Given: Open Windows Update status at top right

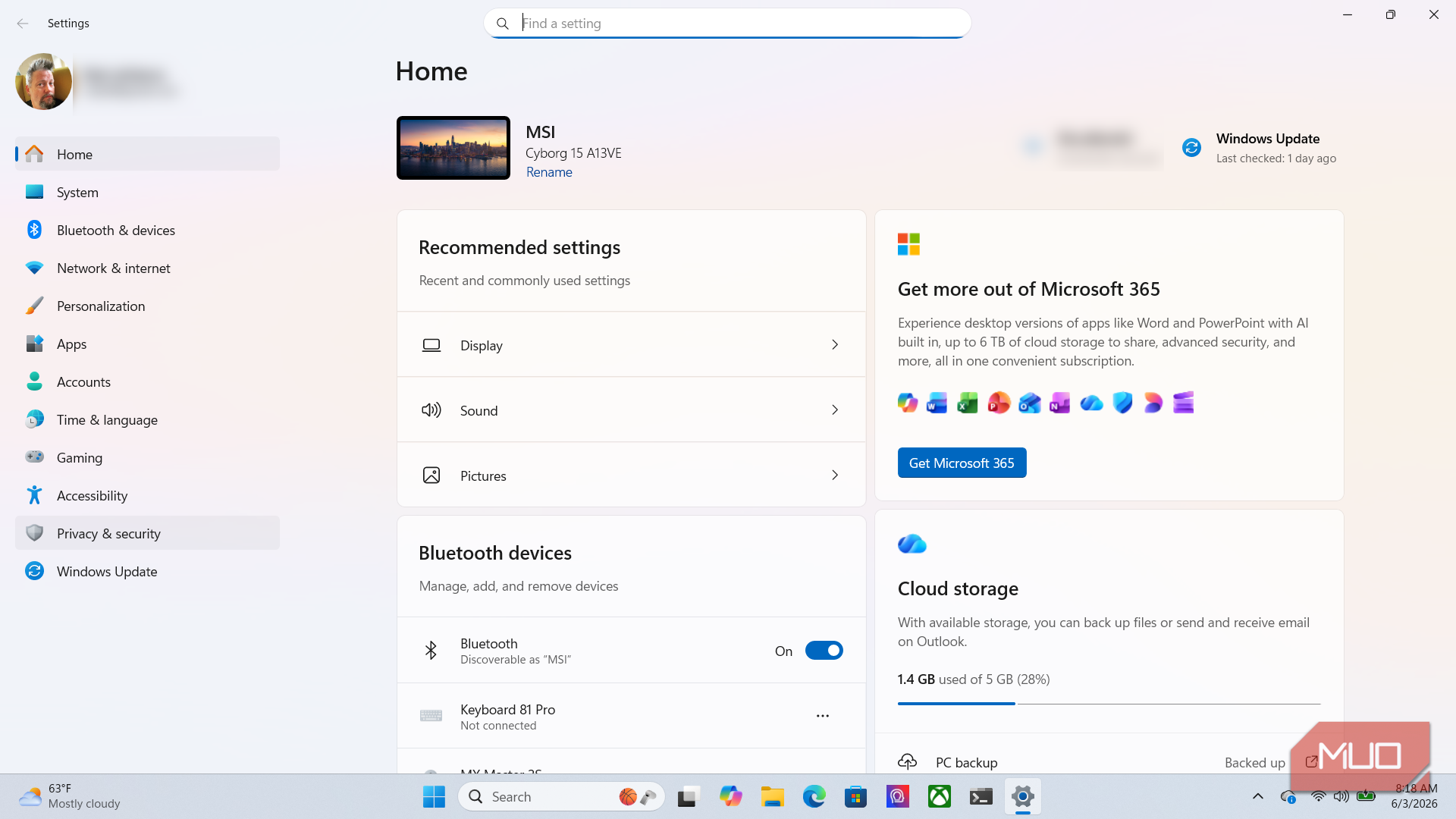Looking at the screenshot, I should coord(1259,148).
